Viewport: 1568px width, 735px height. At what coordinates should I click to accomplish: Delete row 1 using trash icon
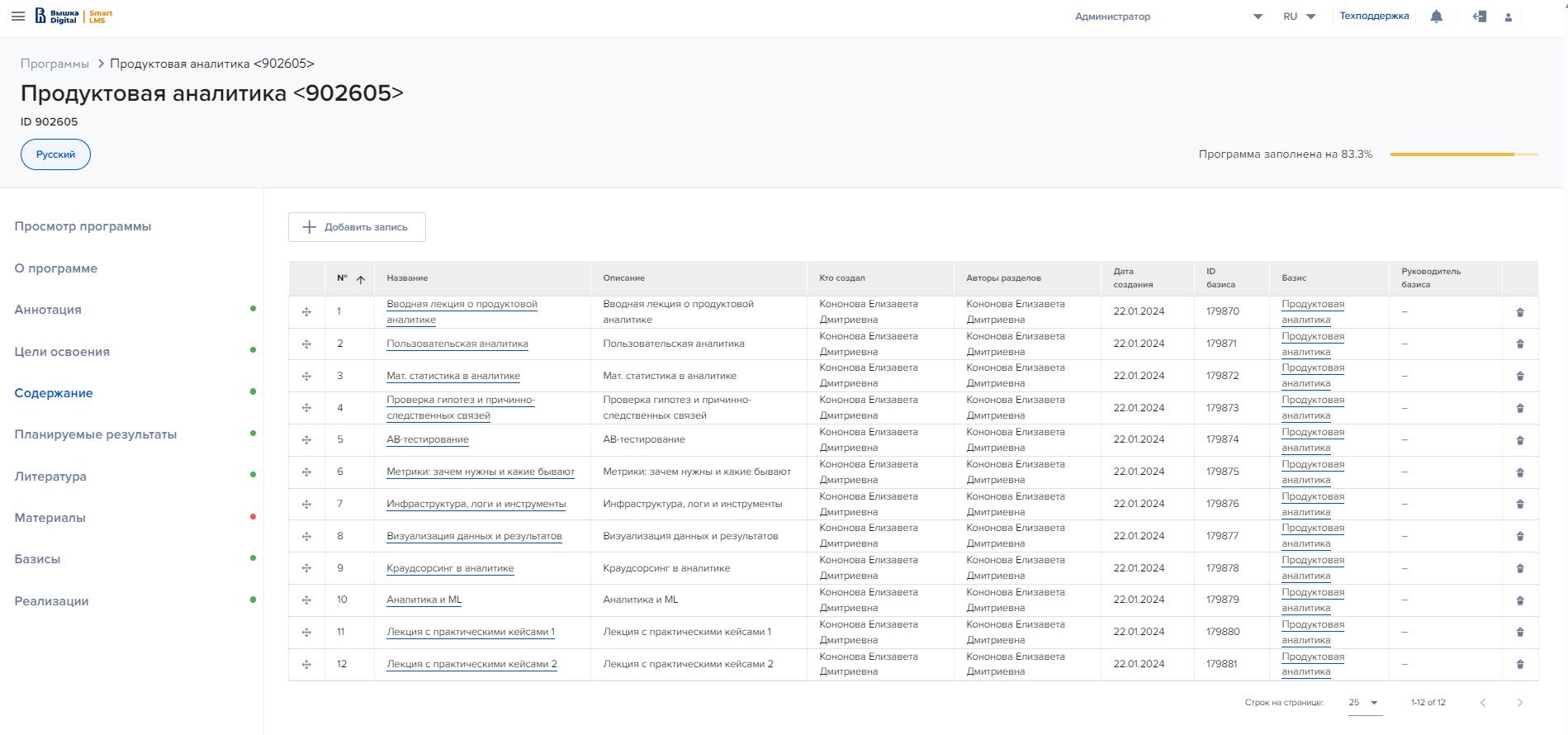[x=1519, y=312]
